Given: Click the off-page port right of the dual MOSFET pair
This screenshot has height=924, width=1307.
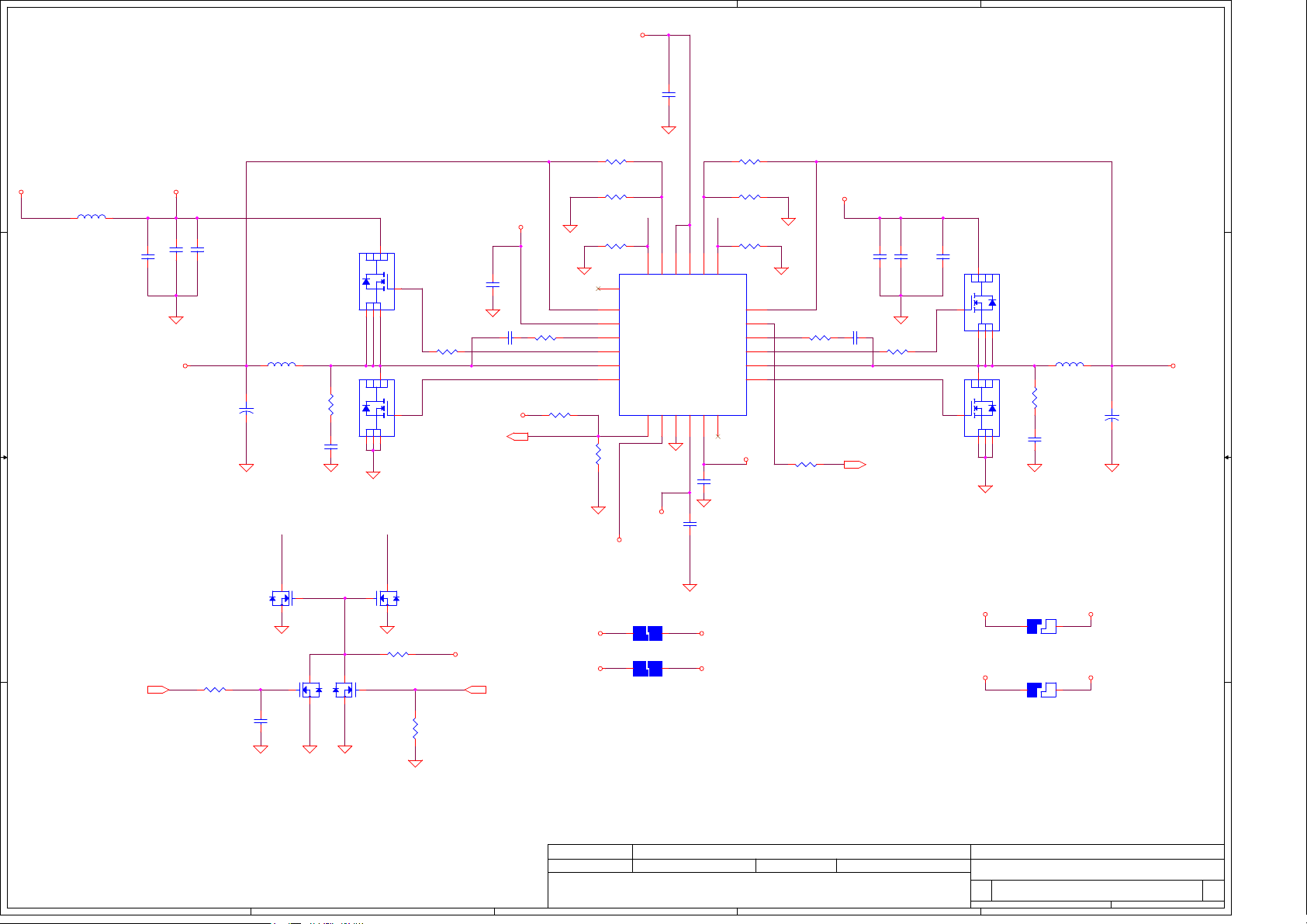Looking at the screenshot, I should (x=475, y=690).
